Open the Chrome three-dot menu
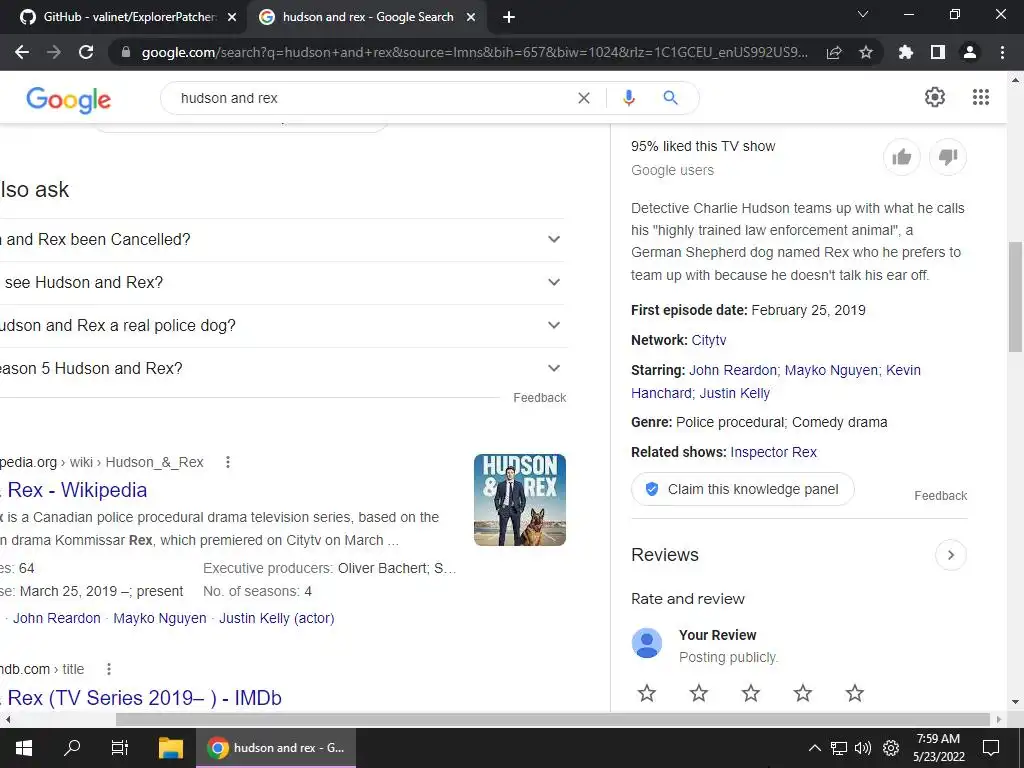 1002,52
